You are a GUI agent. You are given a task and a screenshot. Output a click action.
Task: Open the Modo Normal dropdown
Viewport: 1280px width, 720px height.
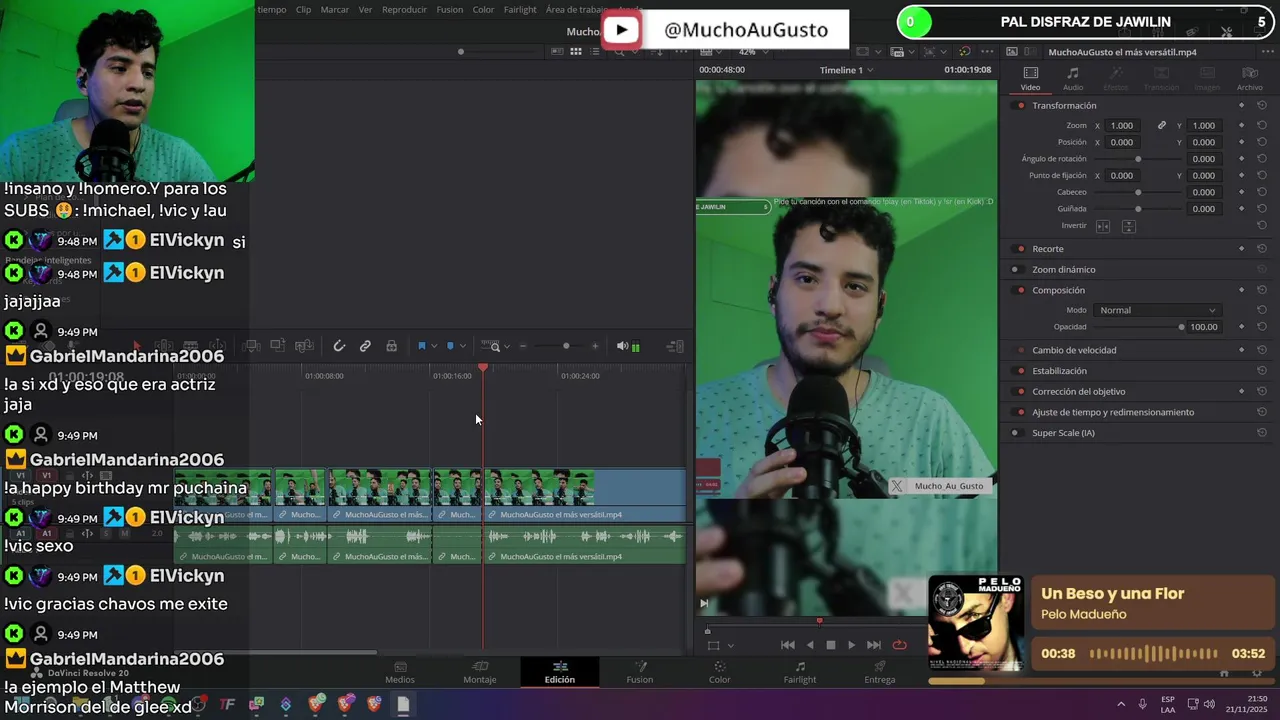tap(1156, 310)
